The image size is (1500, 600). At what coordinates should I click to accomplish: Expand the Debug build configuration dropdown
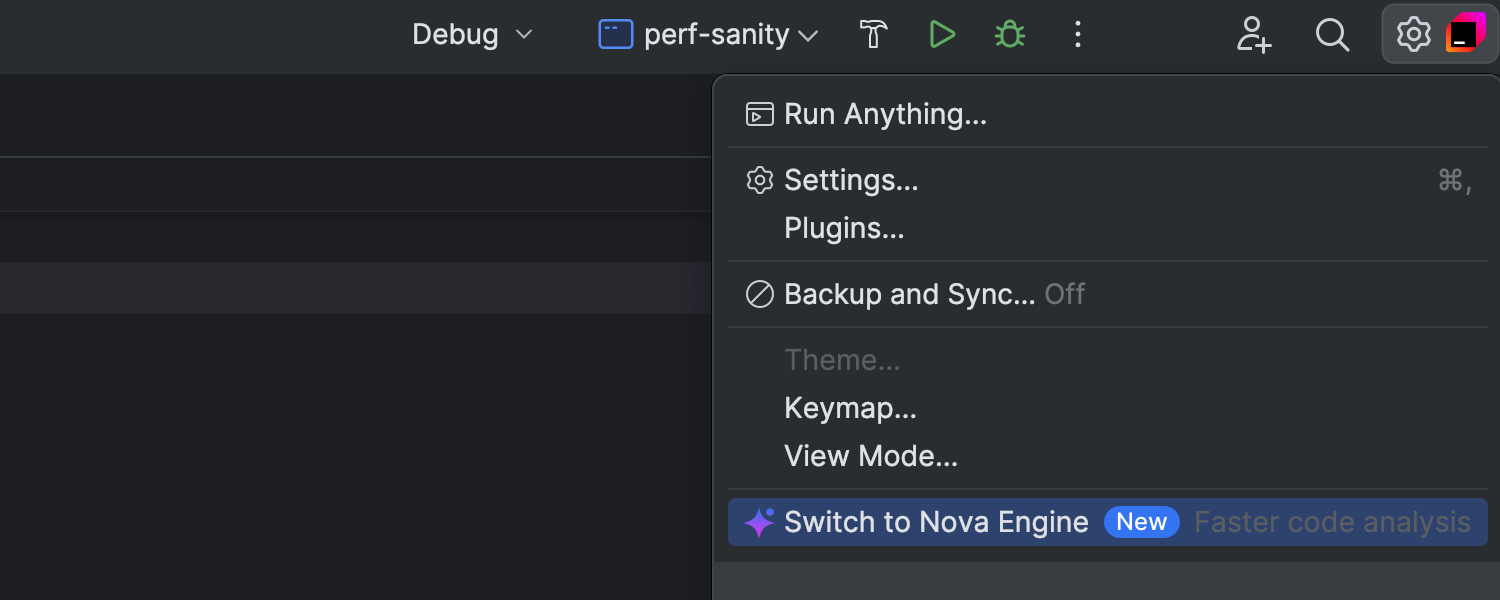[x=472, y=35]
